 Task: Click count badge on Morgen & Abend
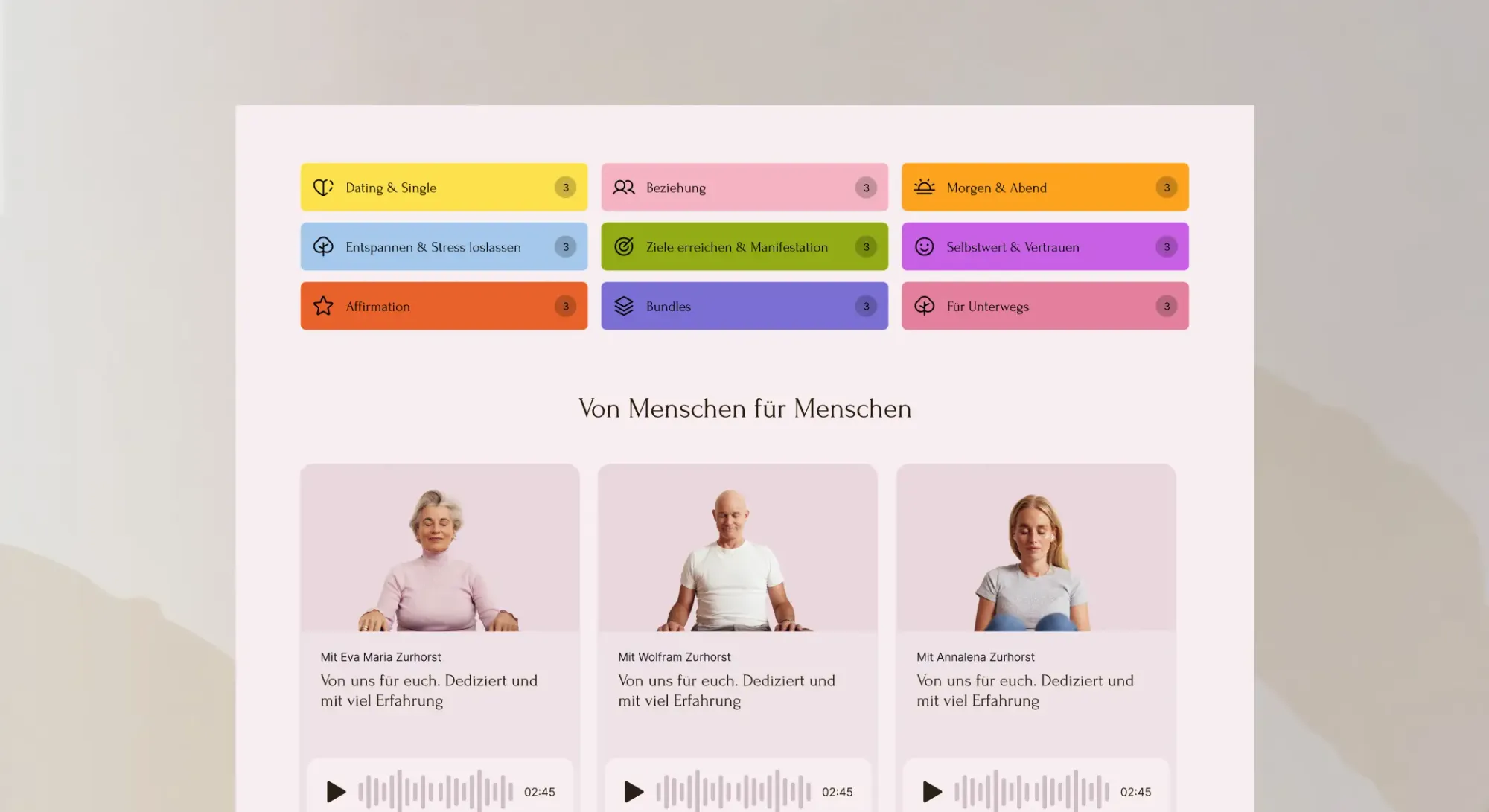[x=1167, y=188]
